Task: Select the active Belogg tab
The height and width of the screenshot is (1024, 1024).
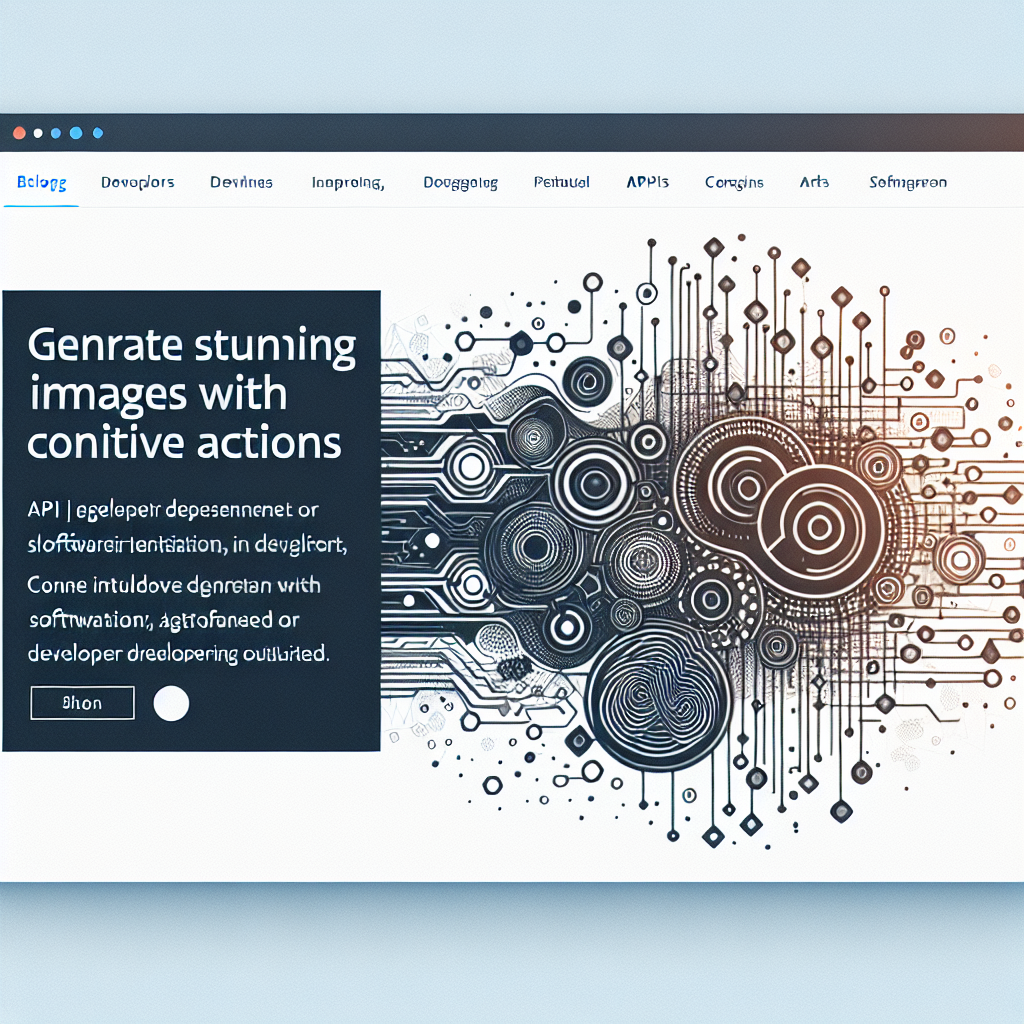Action: click(x=40, y=183)
